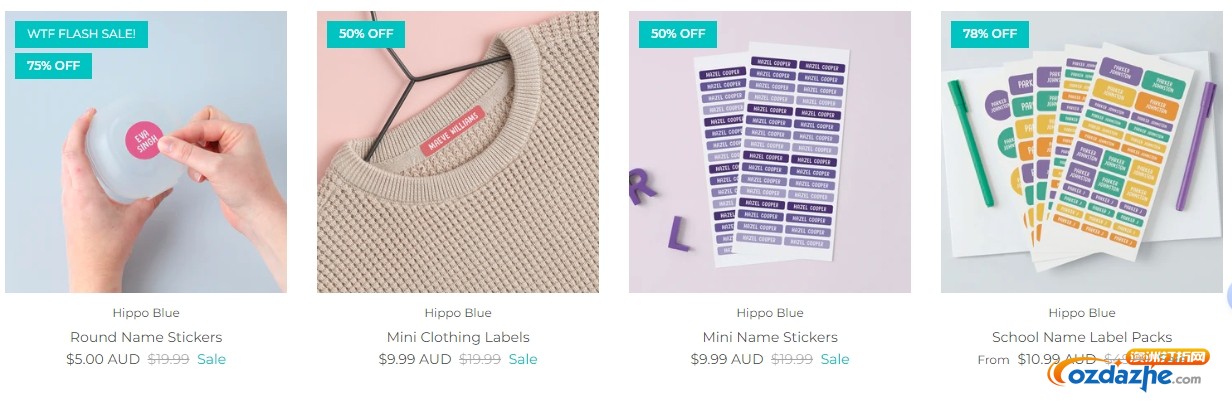Viewport: 1232px width, 404px height.
Task: Open the Mini Name Stickers product image
Action: 770,152
